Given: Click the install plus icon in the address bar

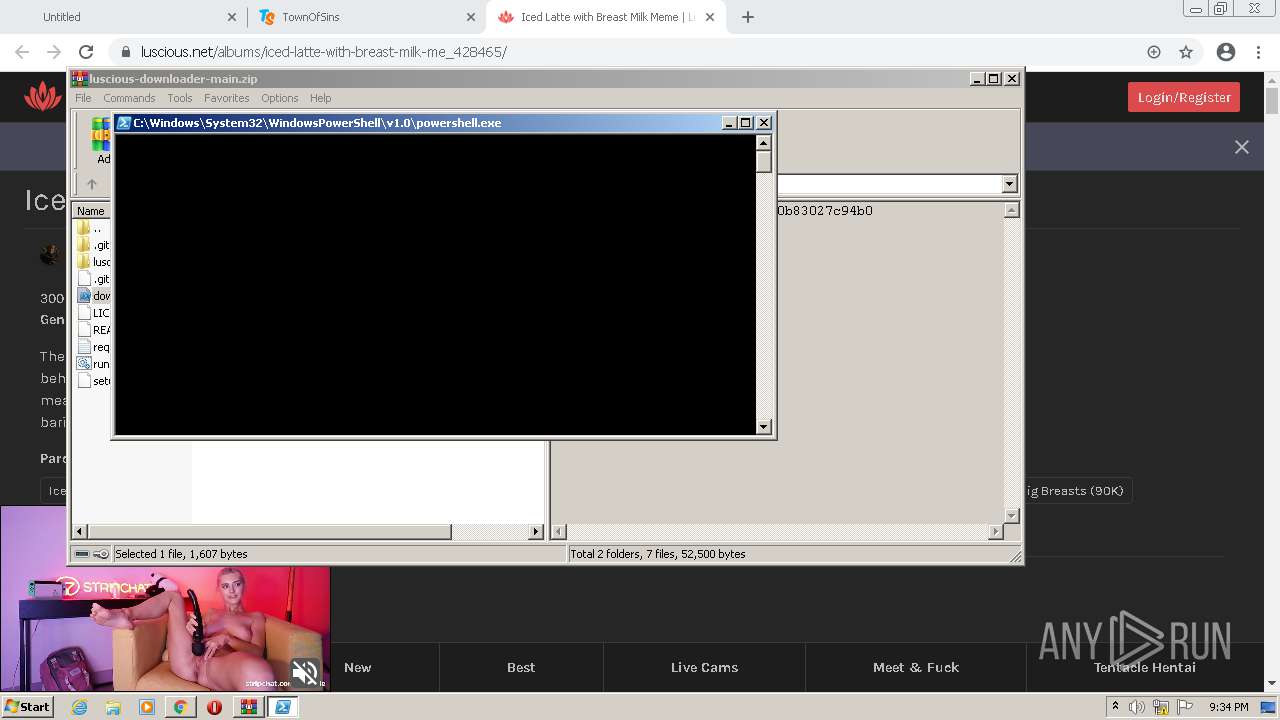Looking at the screenshot, I should pos(1154,52).
